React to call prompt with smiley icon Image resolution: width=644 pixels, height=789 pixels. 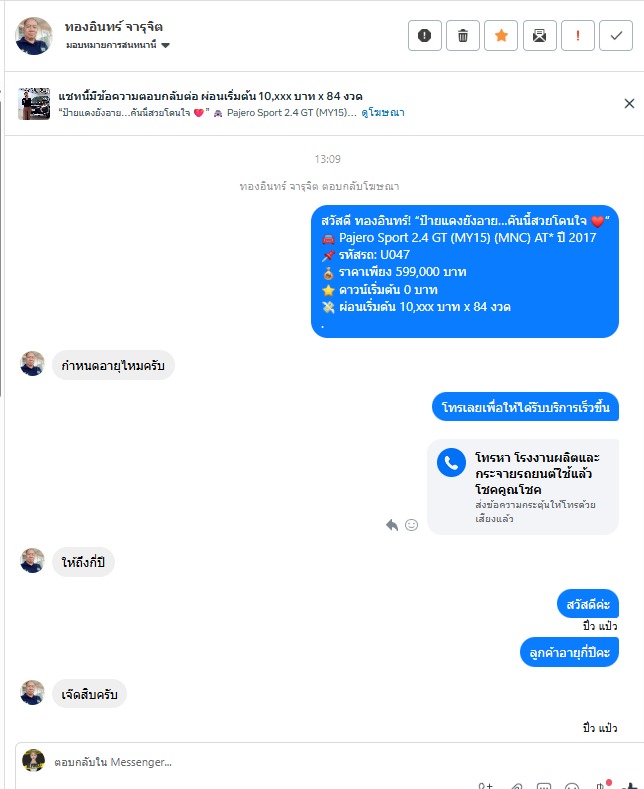pyautogui.click(x=412, y=525)
